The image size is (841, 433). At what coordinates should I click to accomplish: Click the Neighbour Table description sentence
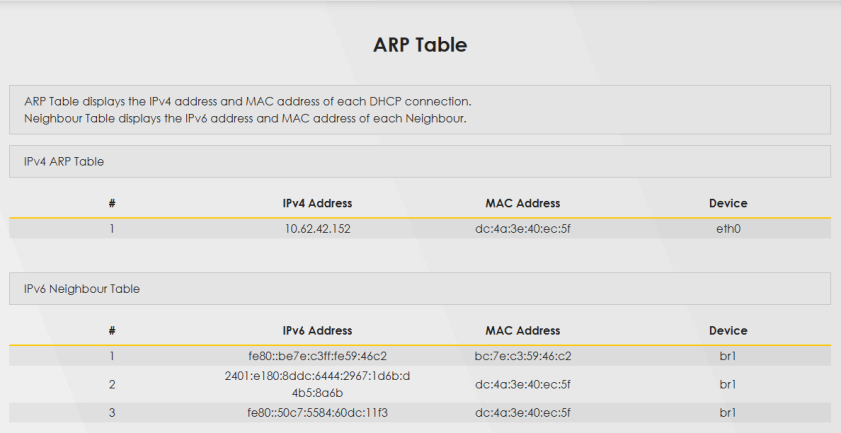click(245, 118)
